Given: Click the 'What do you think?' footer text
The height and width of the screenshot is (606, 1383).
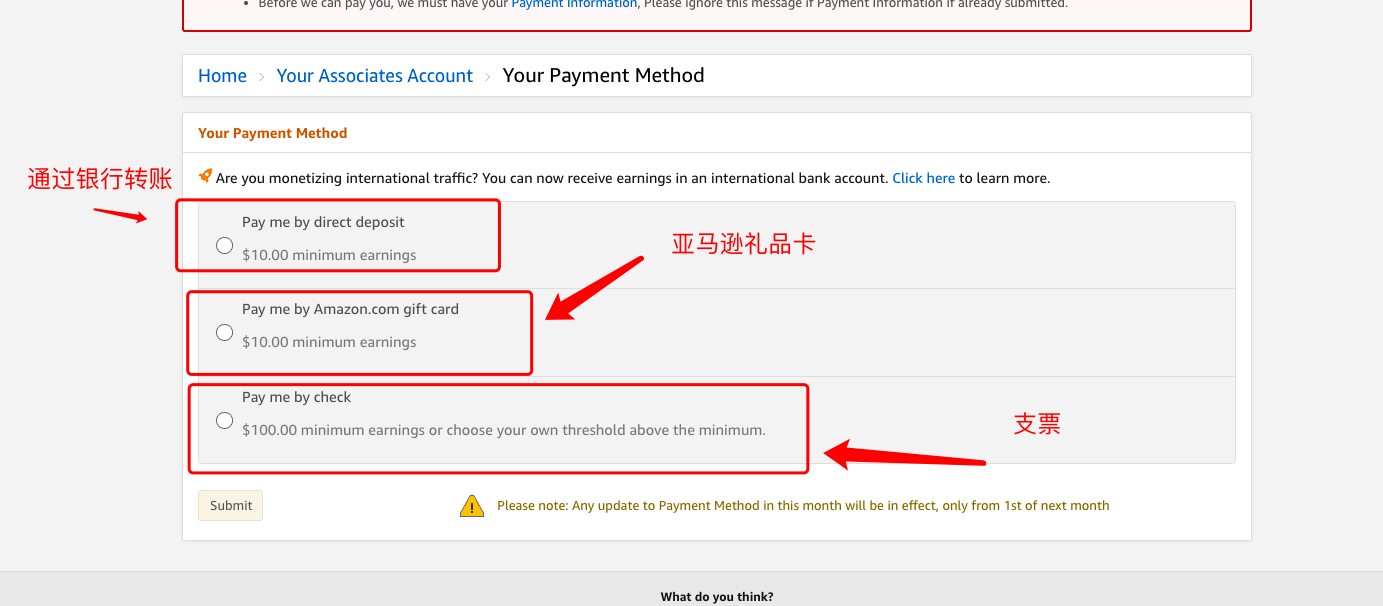Looking at the screenshot, I should tap(717, 597).
